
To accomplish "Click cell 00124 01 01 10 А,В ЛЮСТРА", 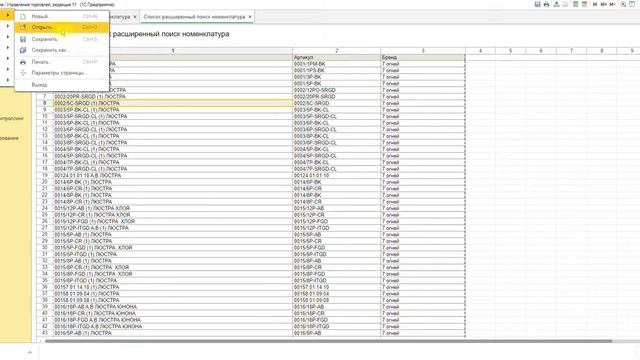I will (x=173, y=176).
